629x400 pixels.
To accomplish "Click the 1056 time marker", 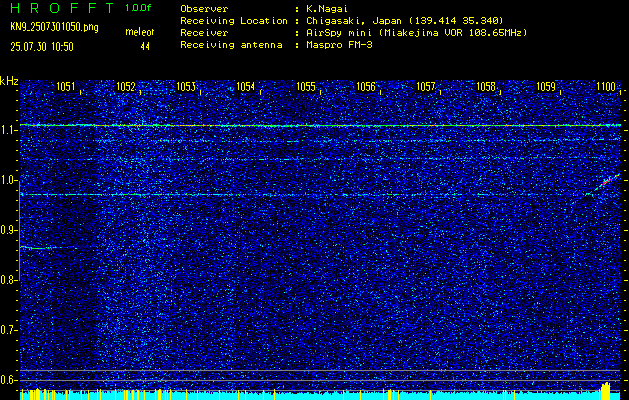I will pyautogui.click(x=366, y=86).
